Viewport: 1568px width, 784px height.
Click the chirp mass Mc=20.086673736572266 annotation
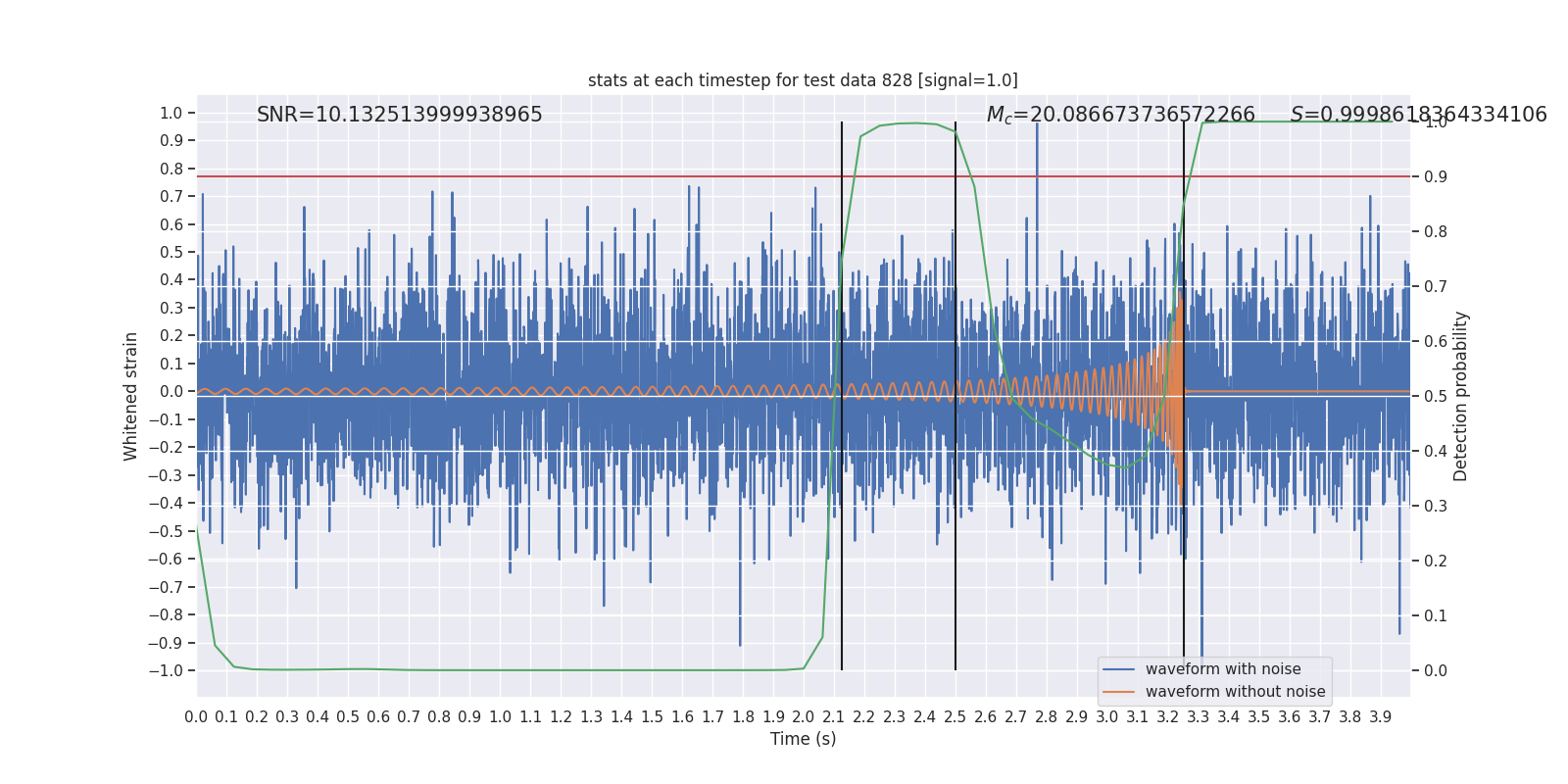tap(1120, 116)
